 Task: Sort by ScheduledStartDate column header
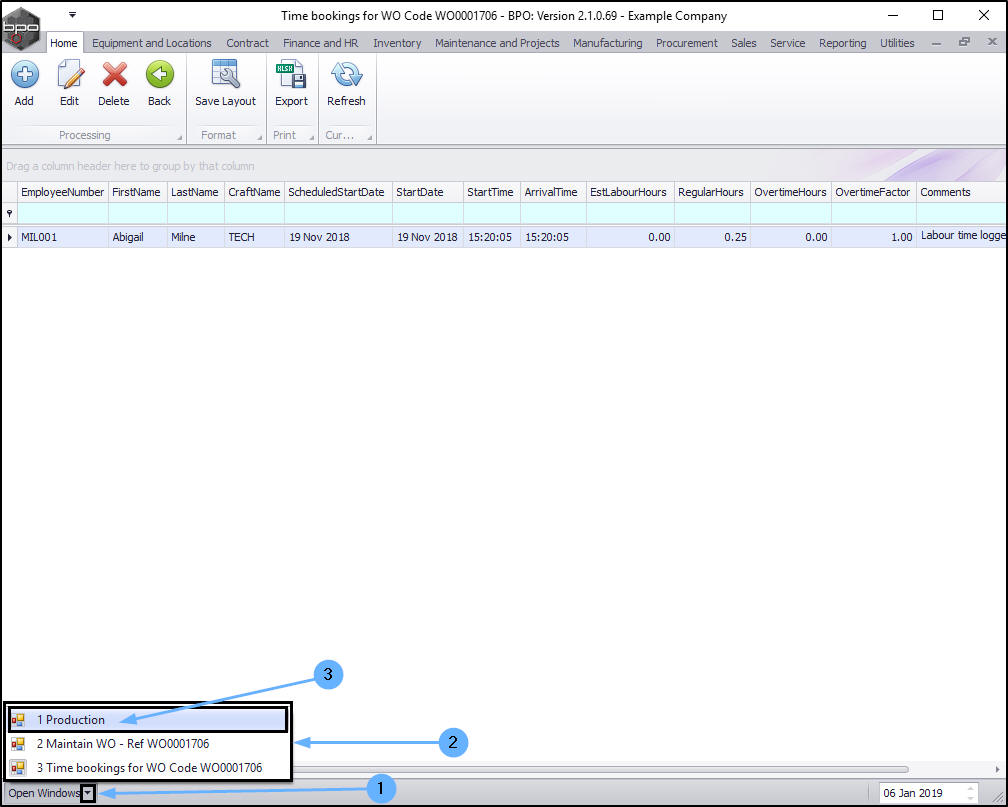338,192
